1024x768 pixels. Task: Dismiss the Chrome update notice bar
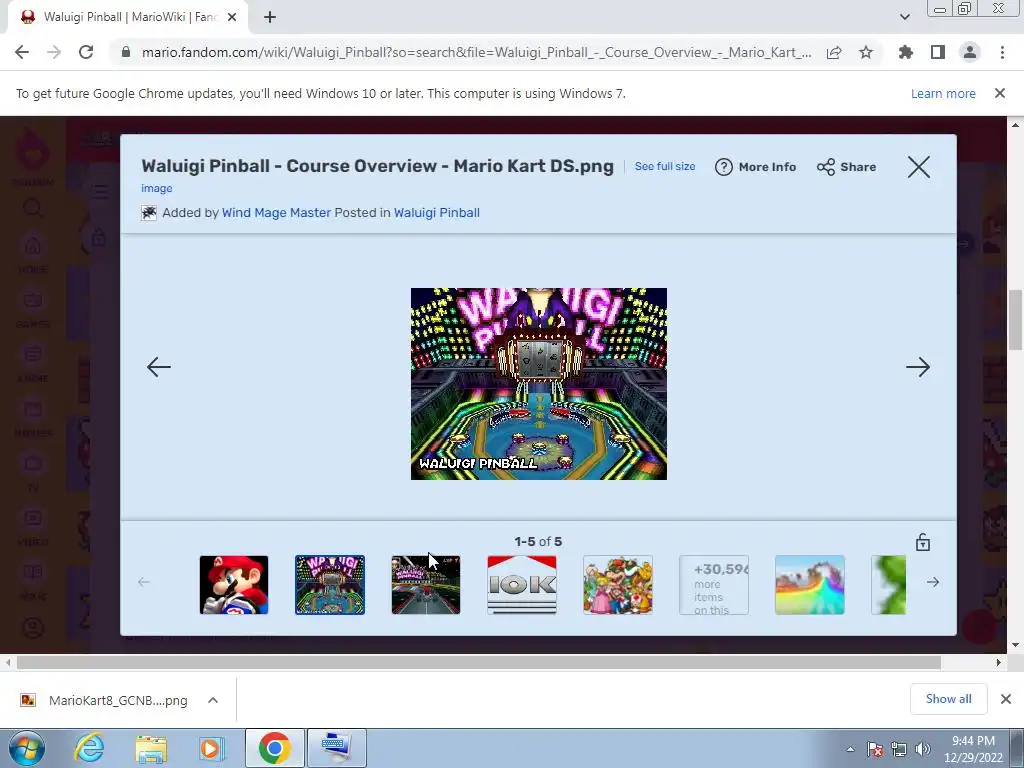[x=1000, y=93]
